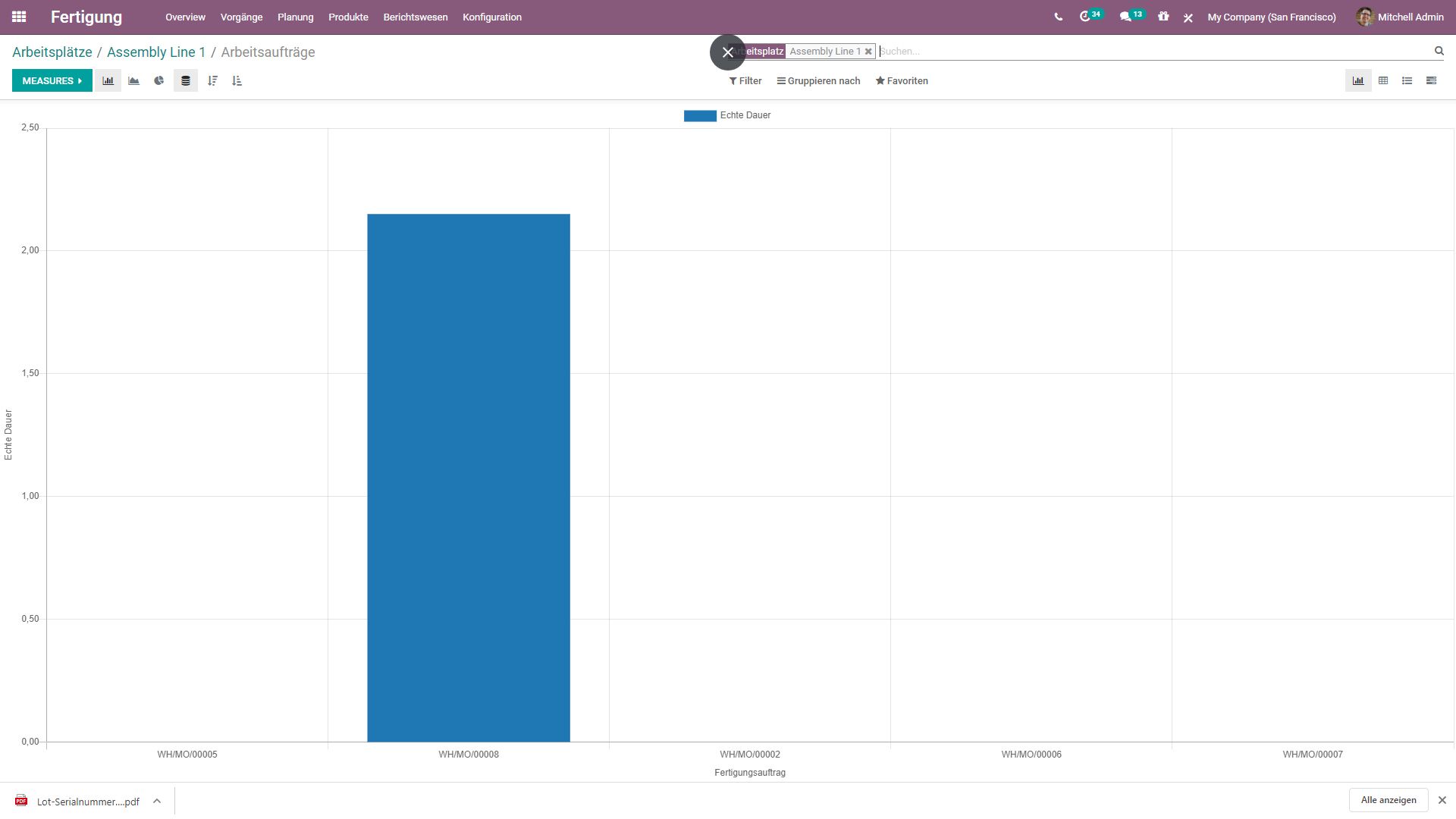
Task: Toggle stacked bars mode
Action: coord(185,80)
